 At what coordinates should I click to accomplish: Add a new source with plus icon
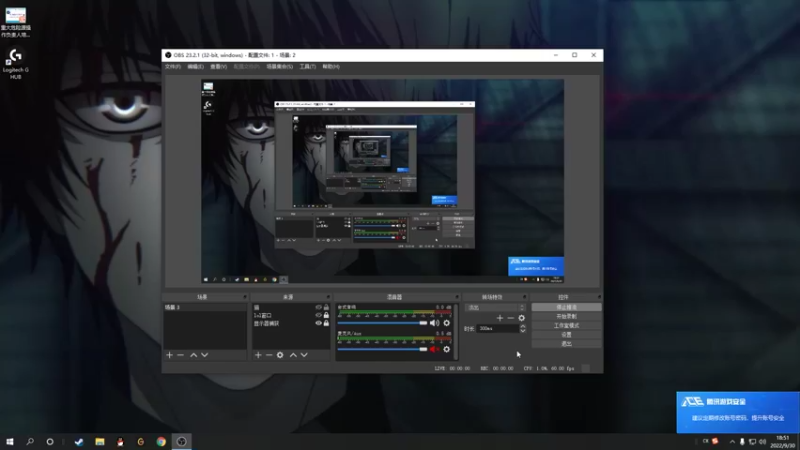[x=258, y=355]
